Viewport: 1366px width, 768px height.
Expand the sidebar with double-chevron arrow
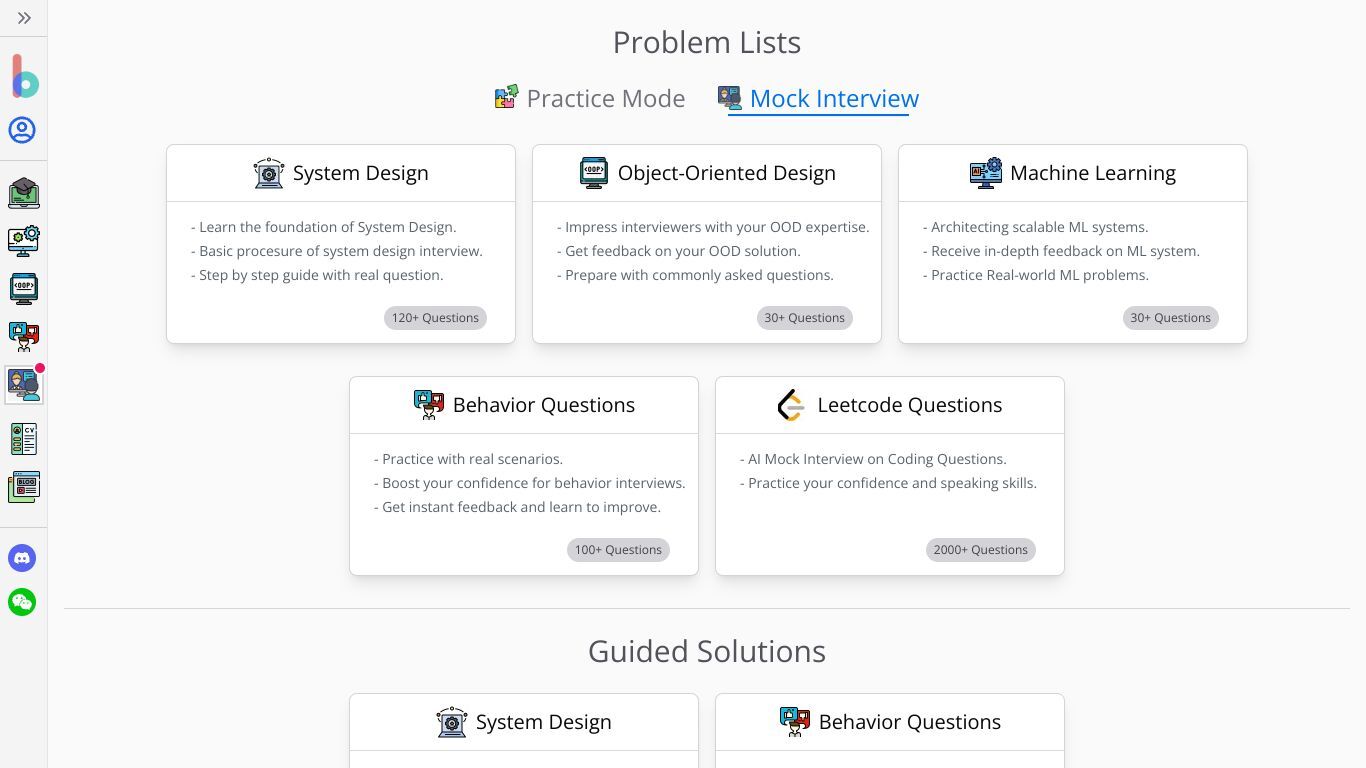coord(24,18)
